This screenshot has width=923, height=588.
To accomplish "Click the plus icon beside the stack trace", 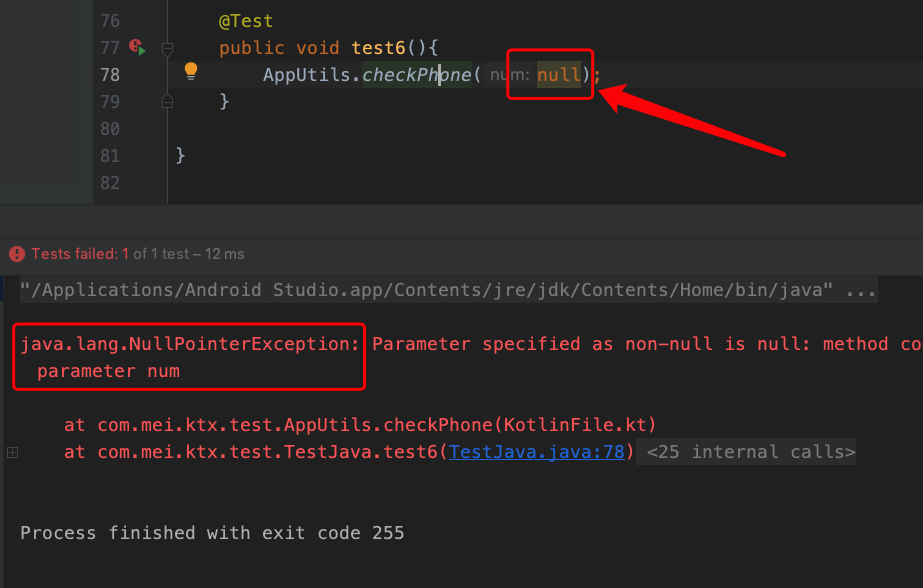I will [11, 452].
